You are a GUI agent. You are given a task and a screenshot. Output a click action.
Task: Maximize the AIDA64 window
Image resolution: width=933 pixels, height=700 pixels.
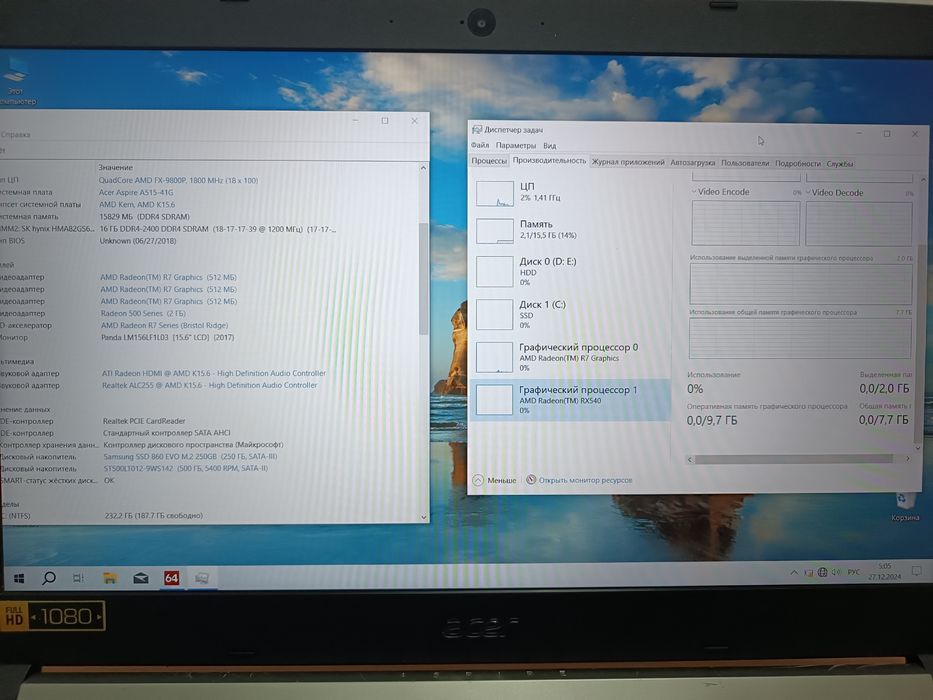pos(385,121)
